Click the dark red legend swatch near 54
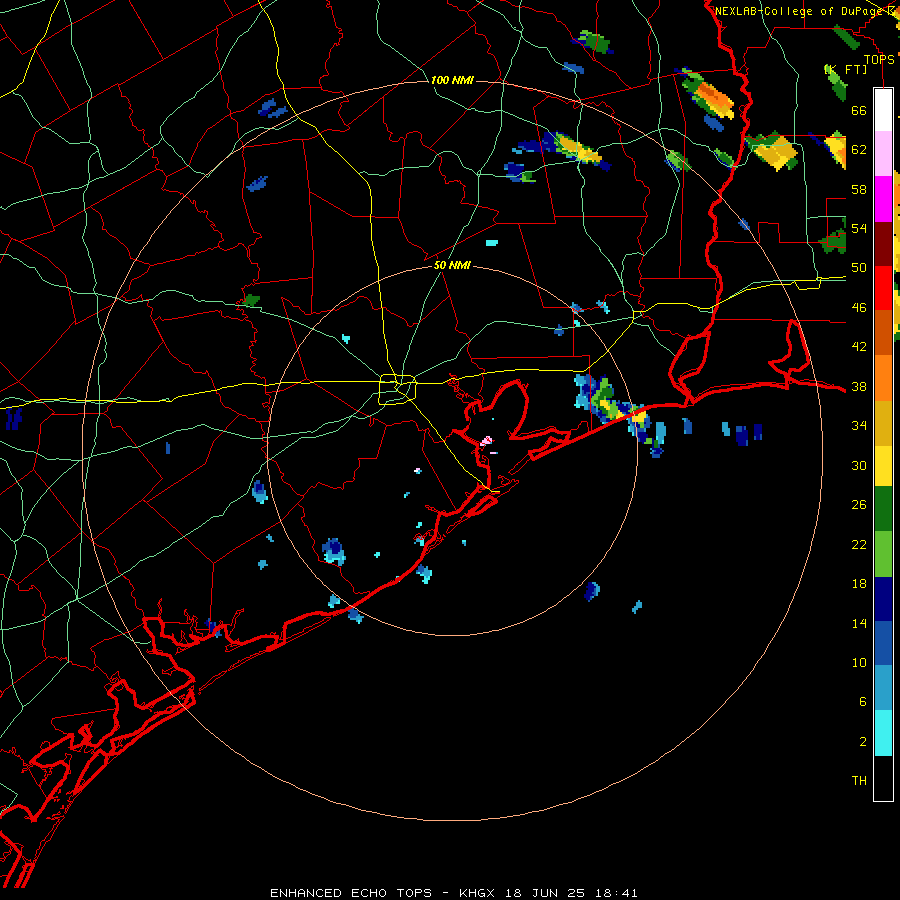The height and width of the screenshot is (900, 900). click(x=883, y=244)
